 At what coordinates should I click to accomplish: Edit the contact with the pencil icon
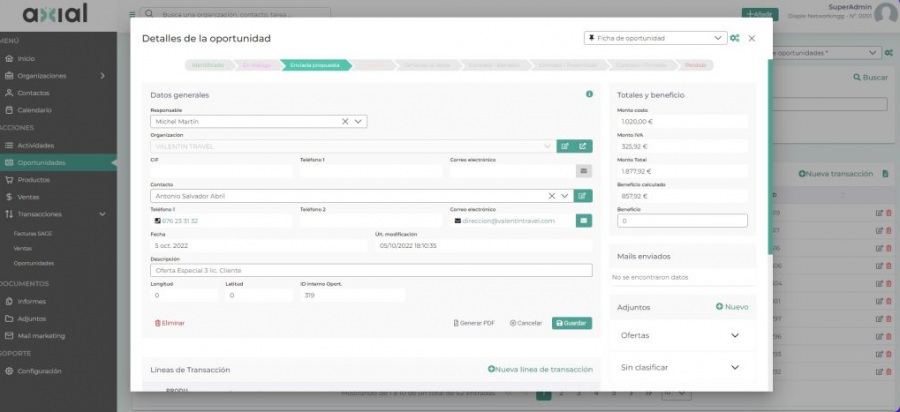584,196
